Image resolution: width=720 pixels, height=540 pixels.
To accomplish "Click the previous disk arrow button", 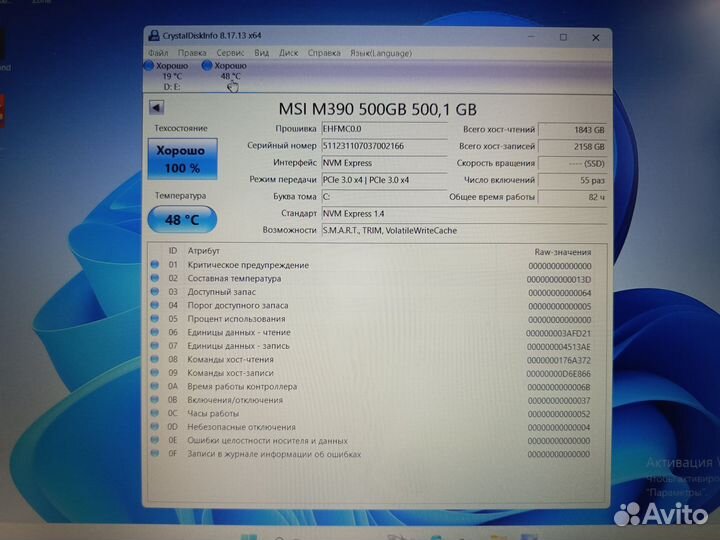I will point(157,108).
